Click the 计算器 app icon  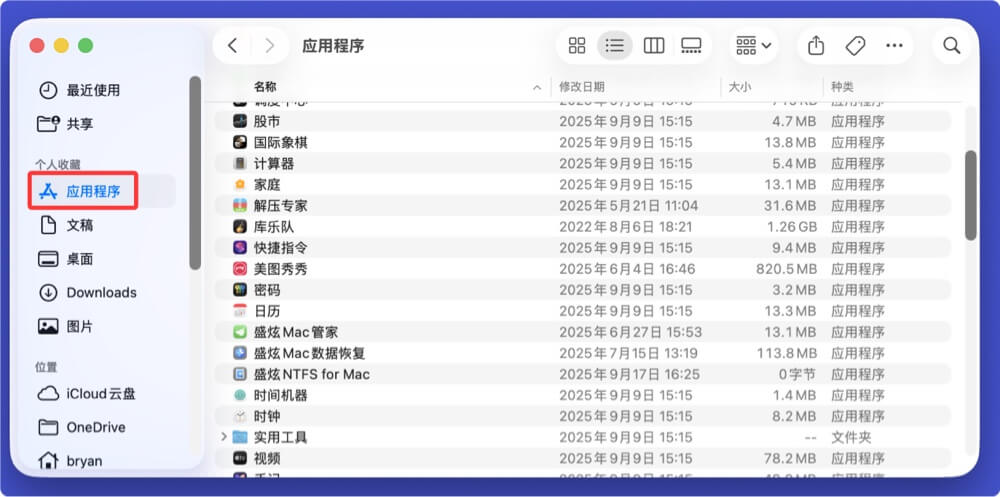tap(240, 163)
